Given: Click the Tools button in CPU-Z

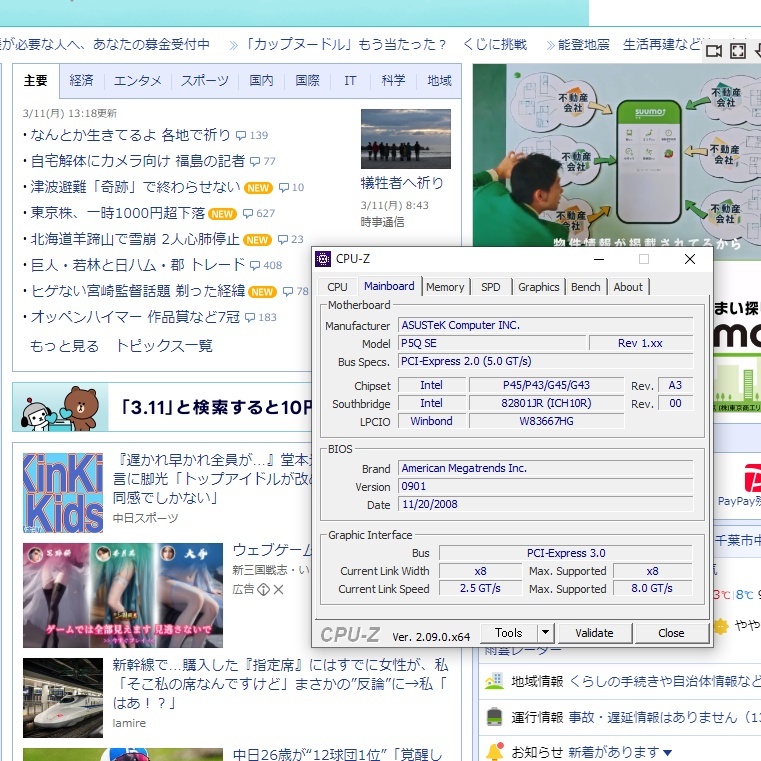Looking at the screenshot, I should [509, 632].
